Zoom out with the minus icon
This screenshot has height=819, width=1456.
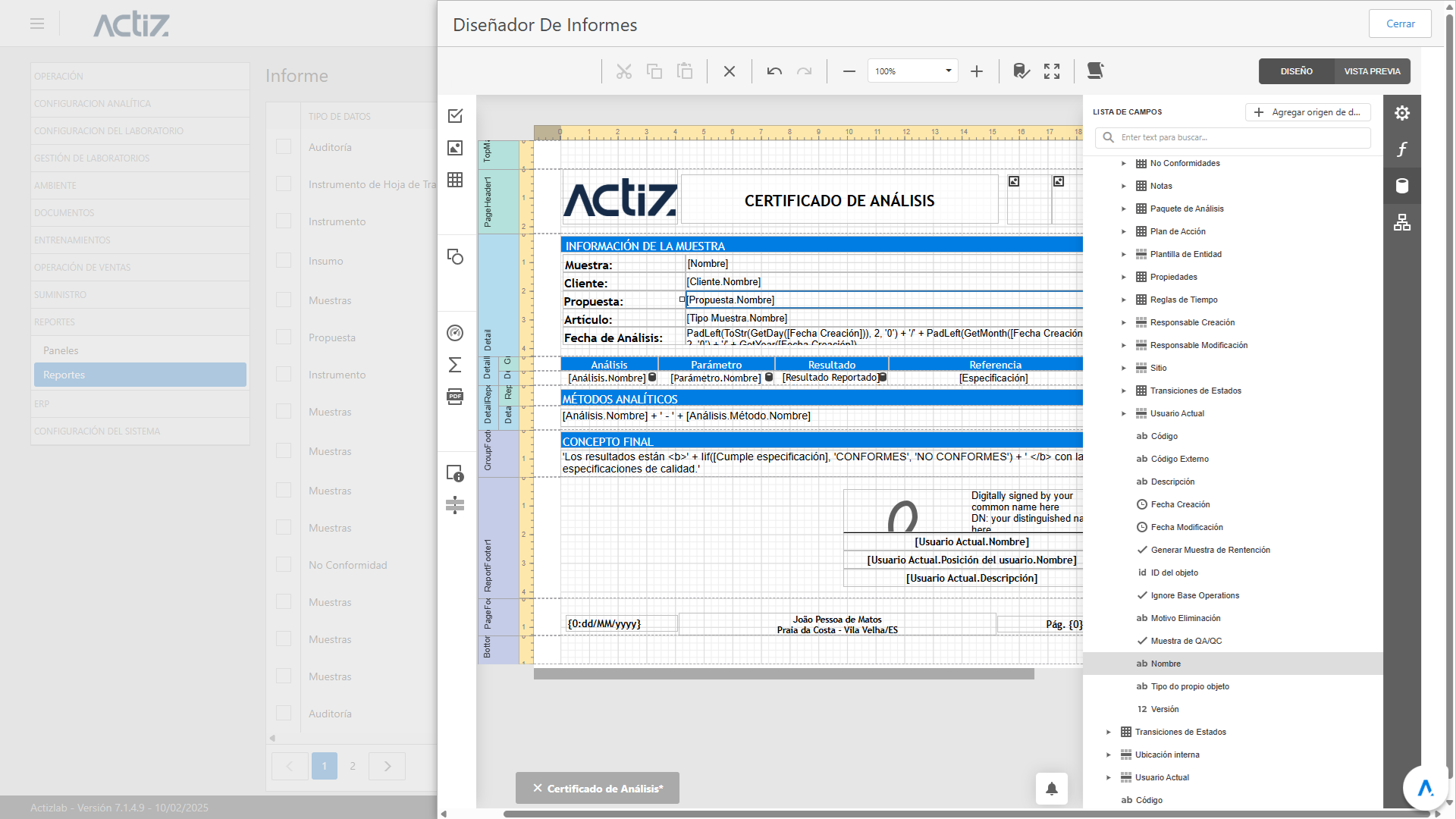(849, 71)
